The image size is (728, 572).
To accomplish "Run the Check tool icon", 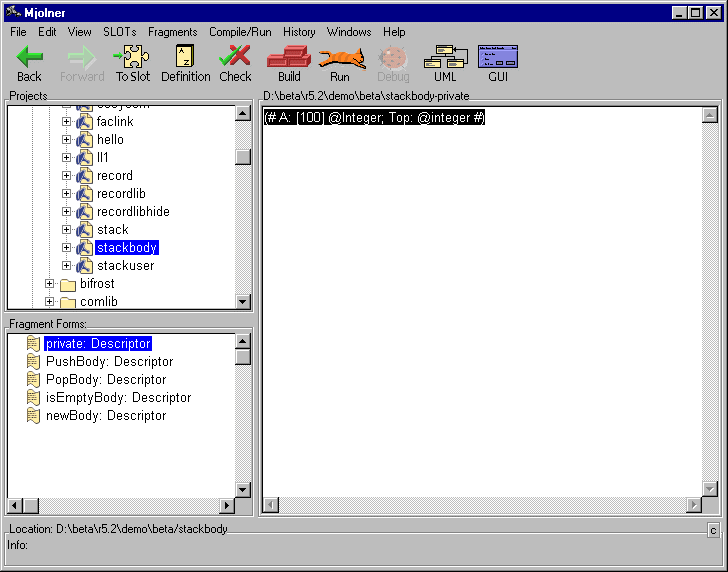I will (235, 59).
